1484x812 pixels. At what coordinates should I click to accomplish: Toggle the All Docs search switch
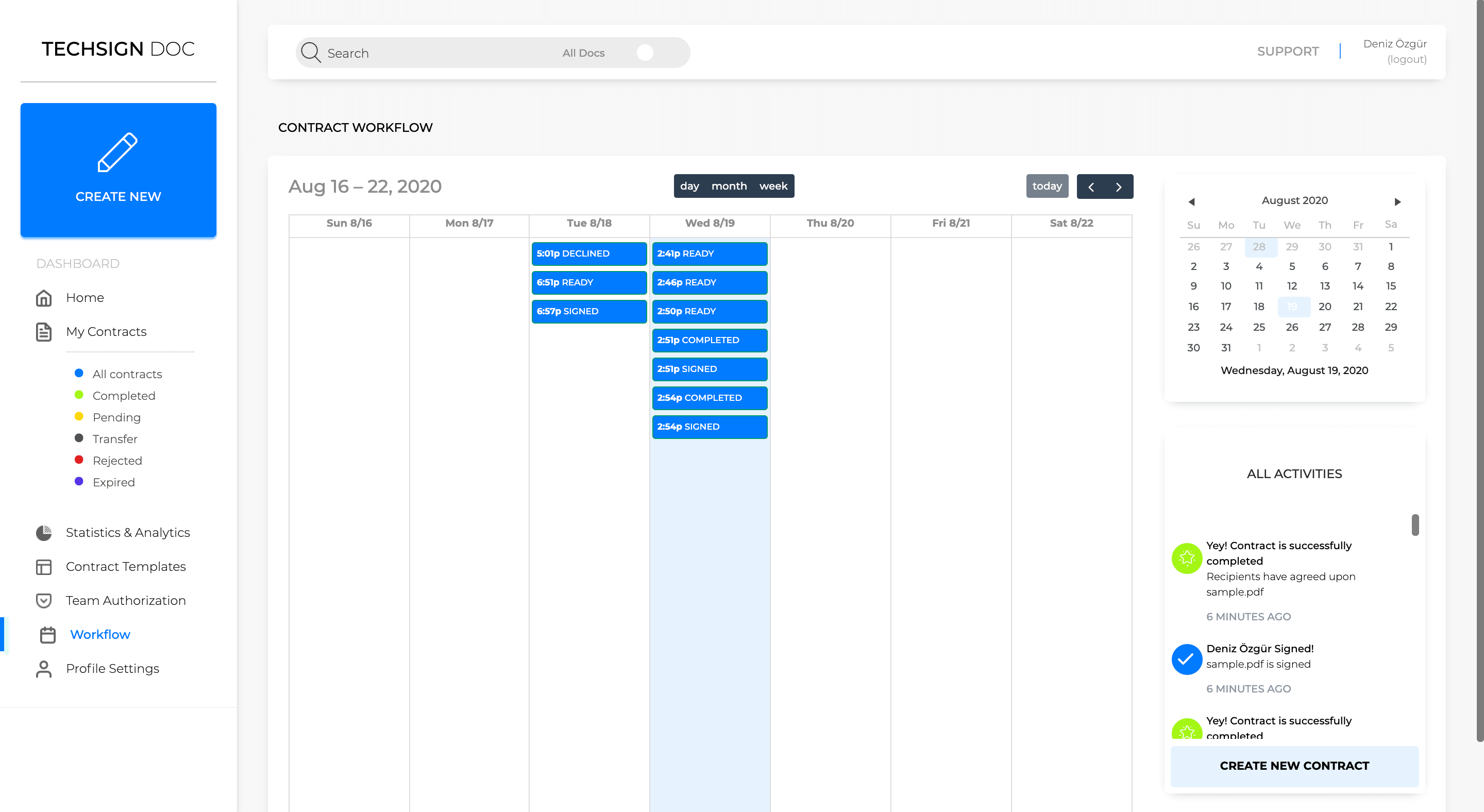point(645,53)
